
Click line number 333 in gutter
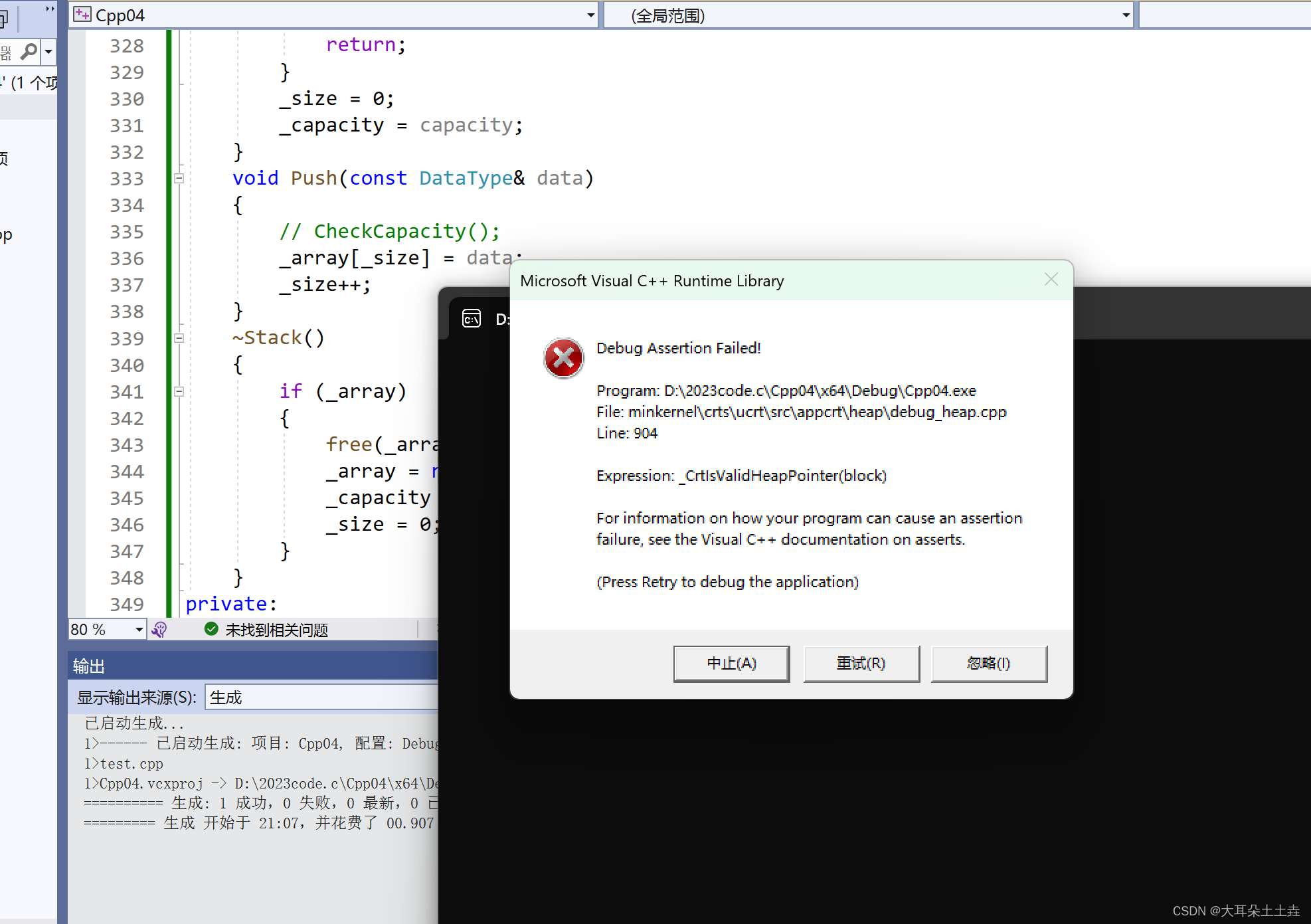127,179
